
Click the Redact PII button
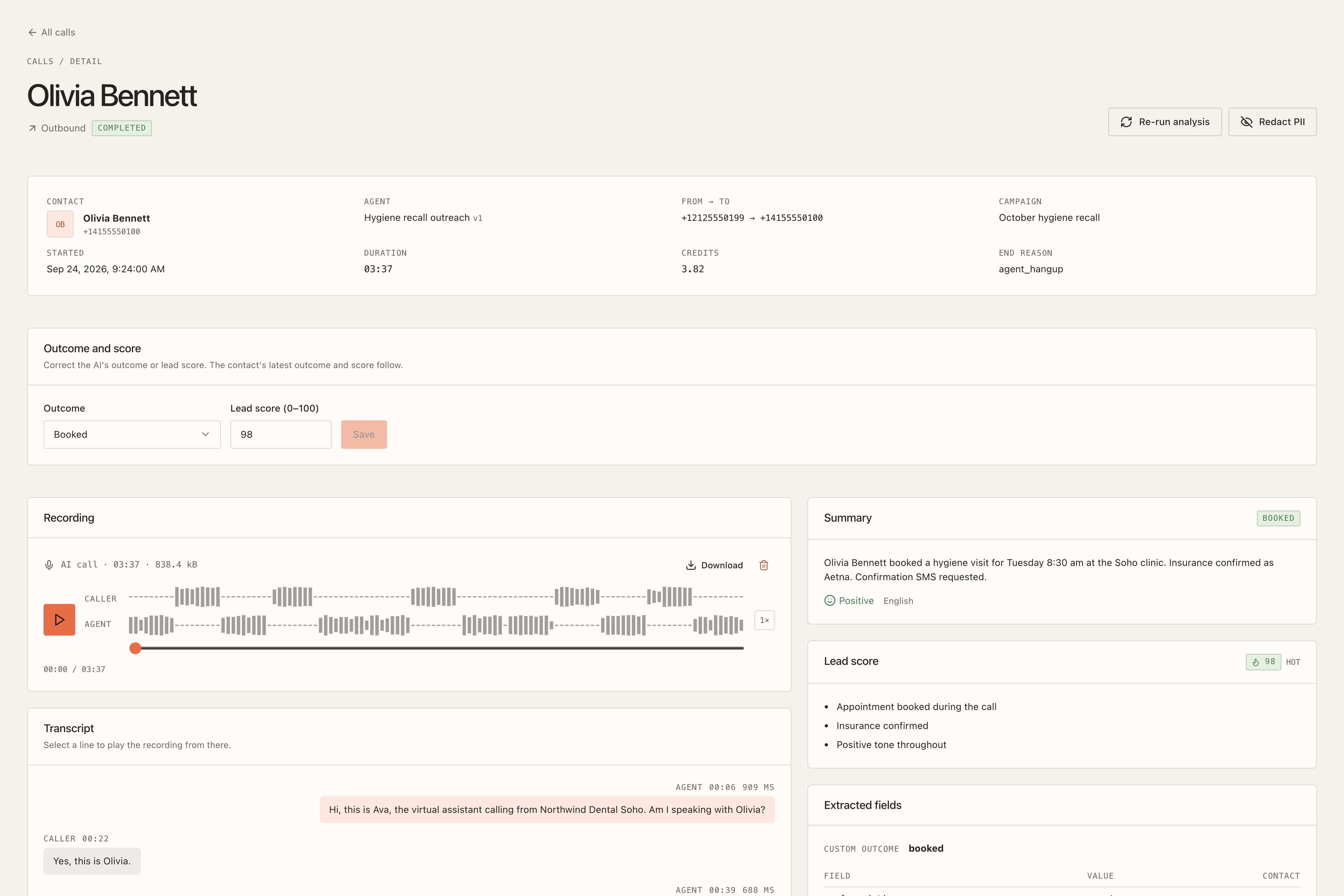pyautogui.click(x=1272, y=122)
